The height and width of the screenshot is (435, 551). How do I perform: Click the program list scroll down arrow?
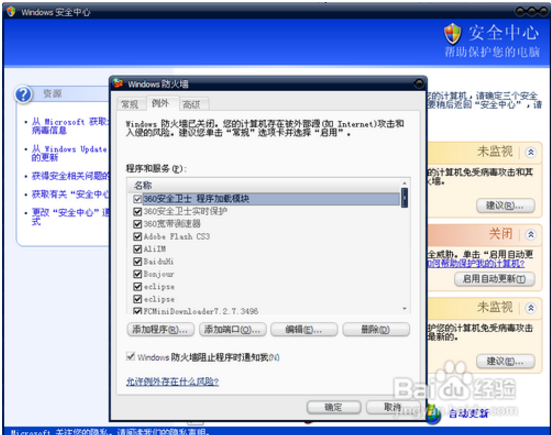point(404,309)
